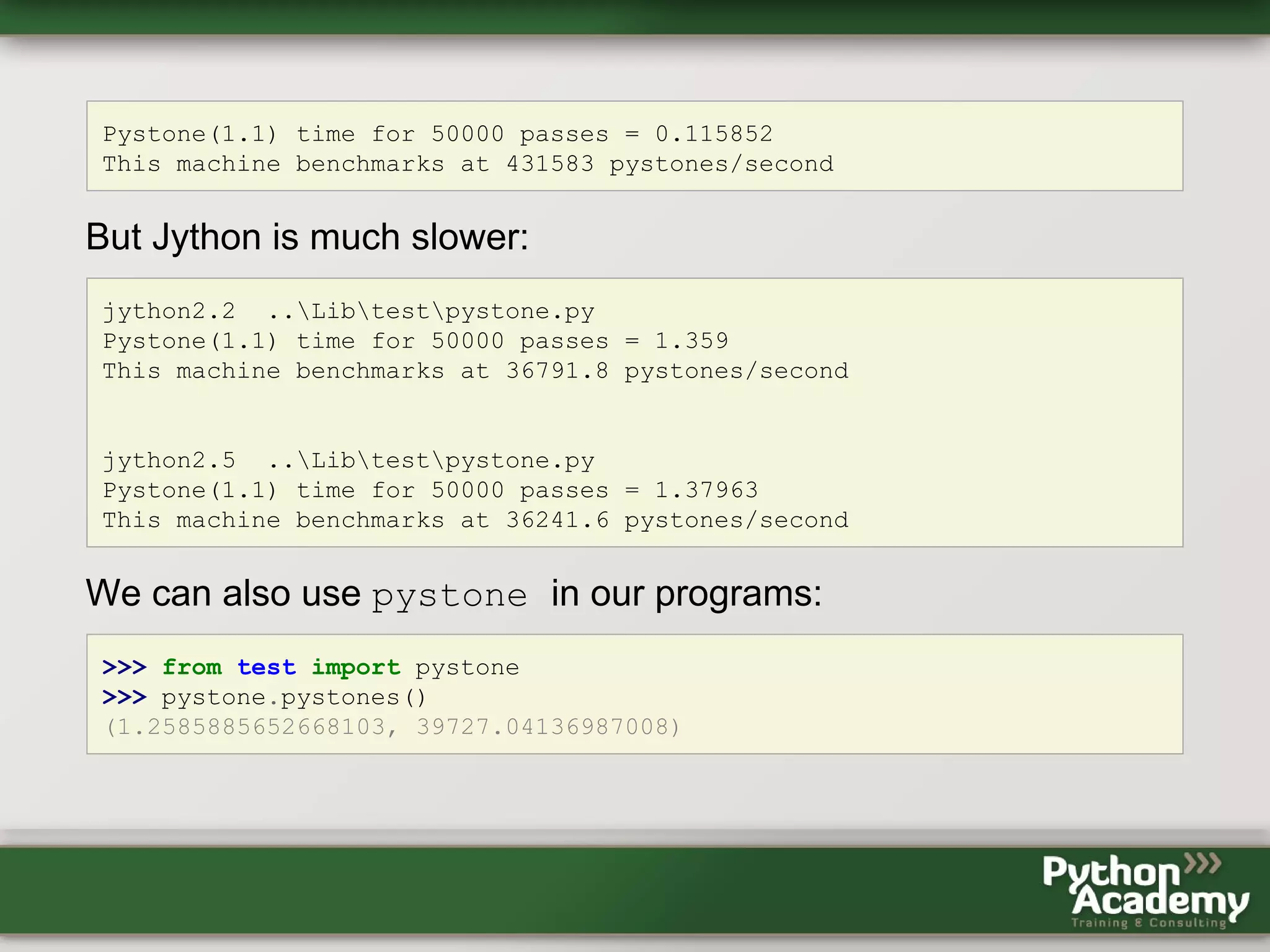This screenshot has height=952, width=1270.
Task: Click the Python Academy logo
Action: [x=1145, y=891]
